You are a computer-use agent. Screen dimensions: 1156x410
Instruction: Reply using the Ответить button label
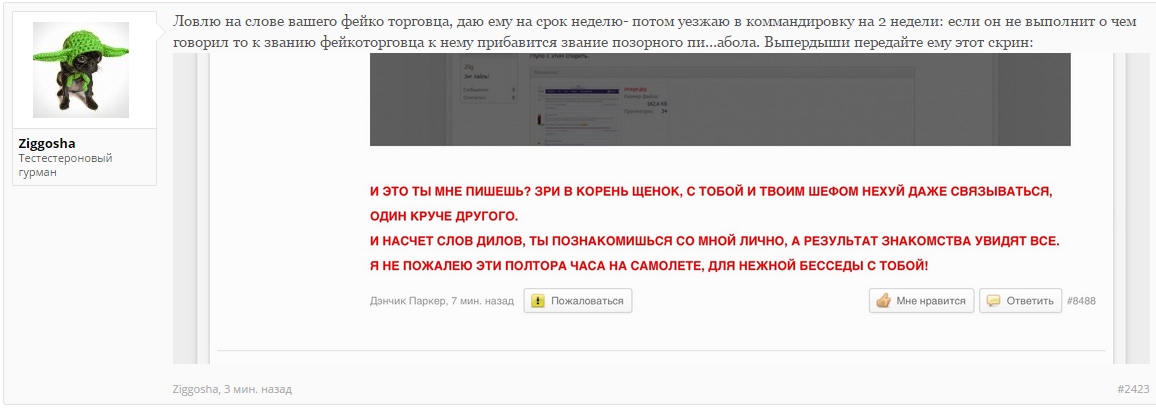pyautogui.click(x=1030, y=300)
